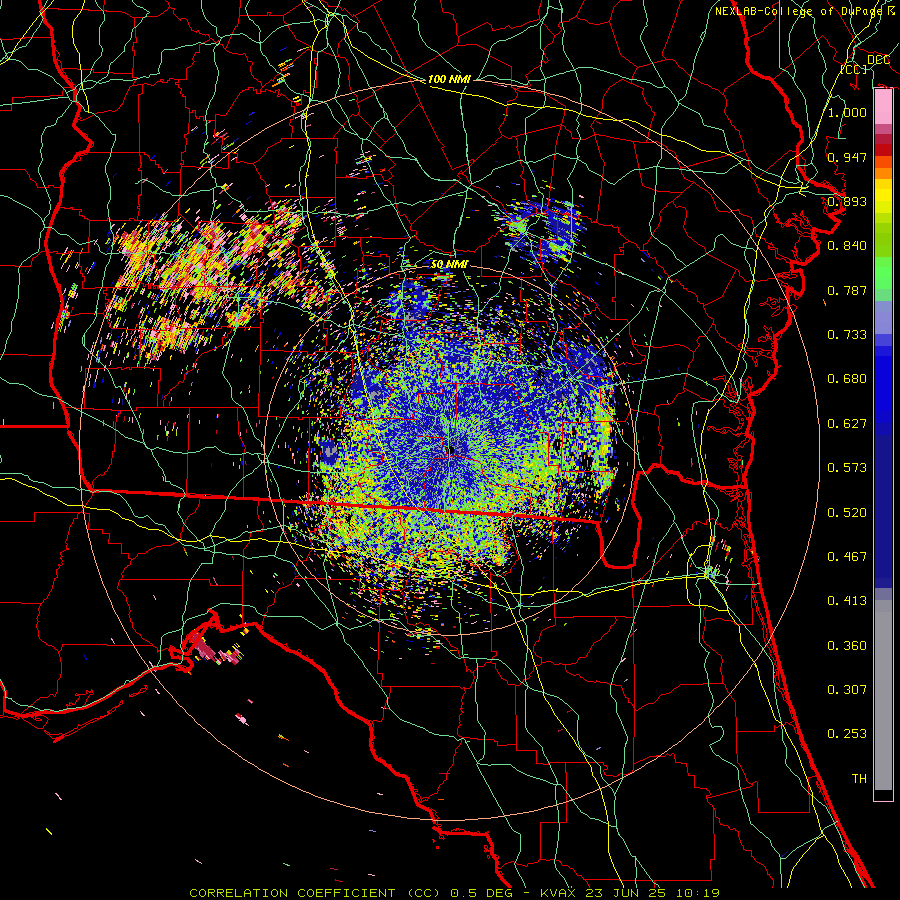Click the 23 JUN 25 date text
Screen dimensions: 900x900
[627, 893]
